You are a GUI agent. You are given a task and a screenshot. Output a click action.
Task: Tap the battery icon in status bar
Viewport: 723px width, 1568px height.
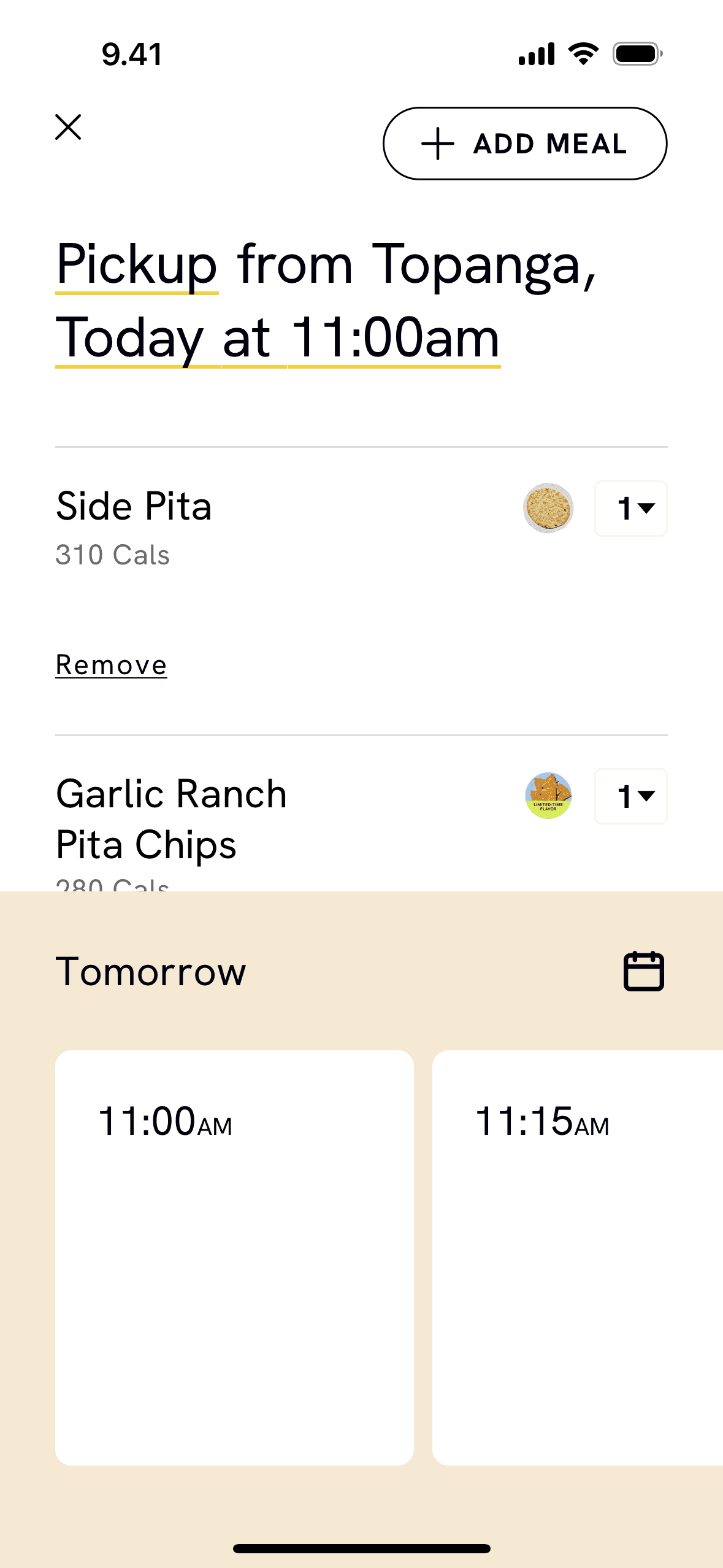point(637,54)
